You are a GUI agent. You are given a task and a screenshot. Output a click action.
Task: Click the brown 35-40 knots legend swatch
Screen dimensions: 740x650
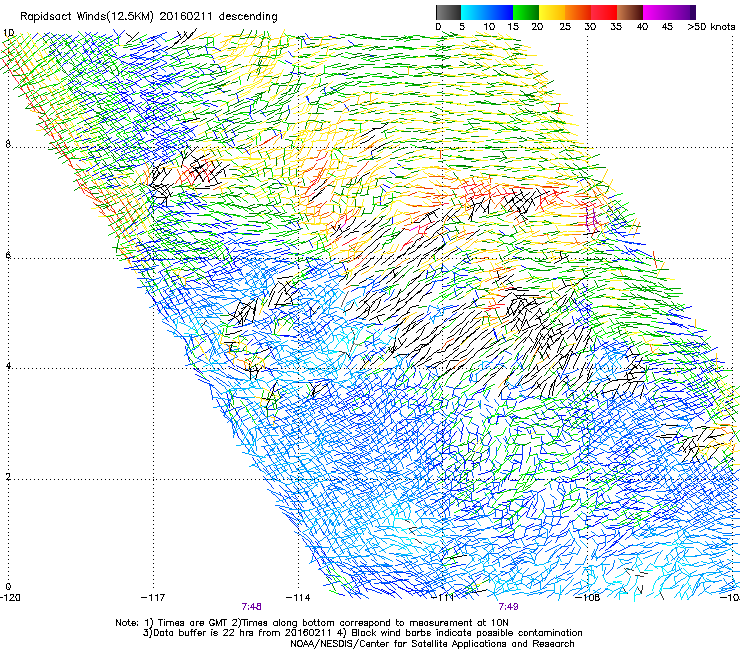(x=630, y=12)
